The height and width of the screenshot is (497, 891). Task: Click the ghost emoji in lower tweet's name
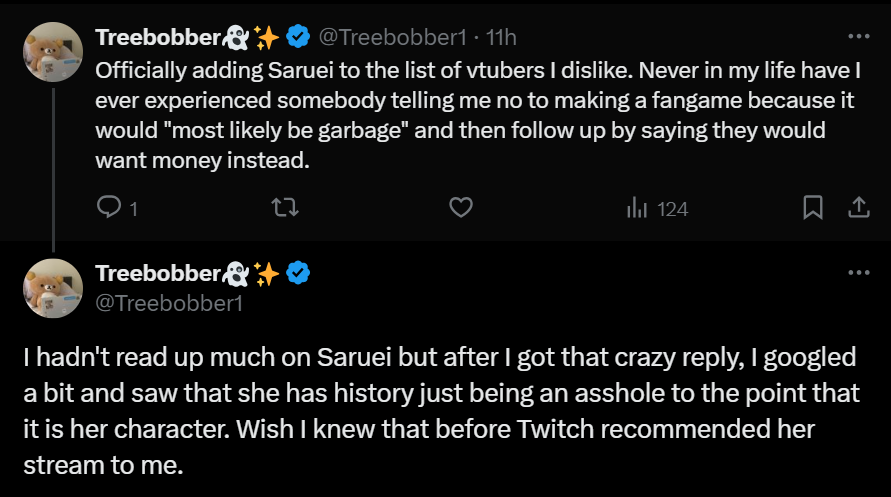(x=236, y=273)
